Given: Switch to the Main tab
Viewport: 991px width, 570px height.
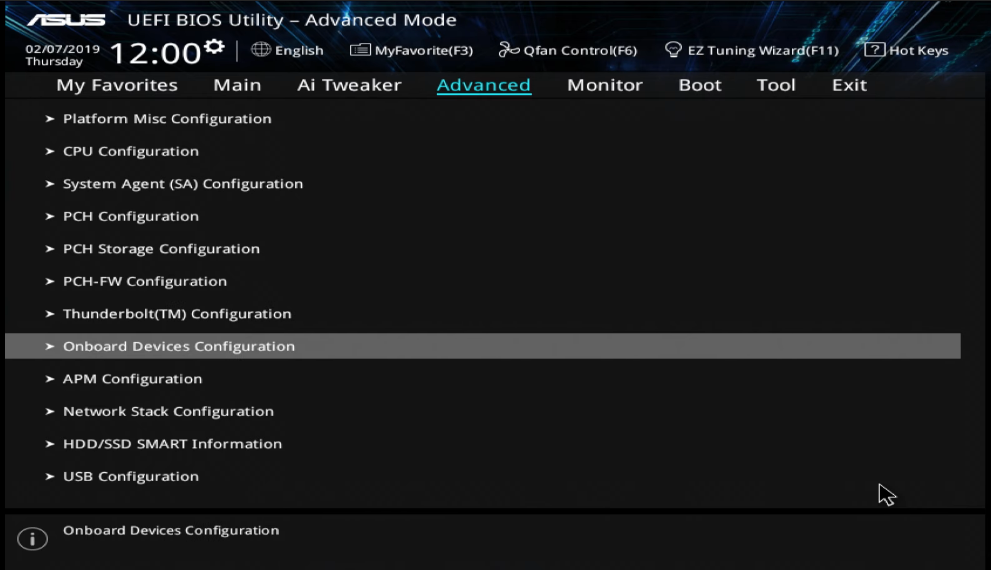Looking at the screenshot, I should point(237,85).
